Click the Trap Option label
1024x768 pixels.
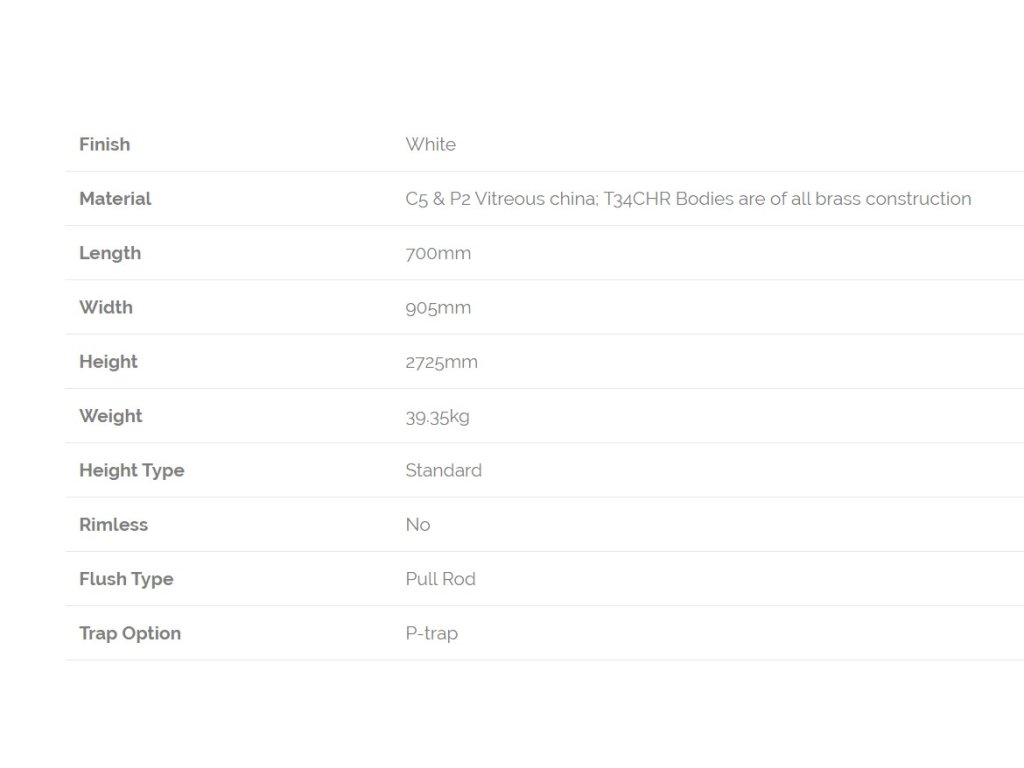[130, 633]
